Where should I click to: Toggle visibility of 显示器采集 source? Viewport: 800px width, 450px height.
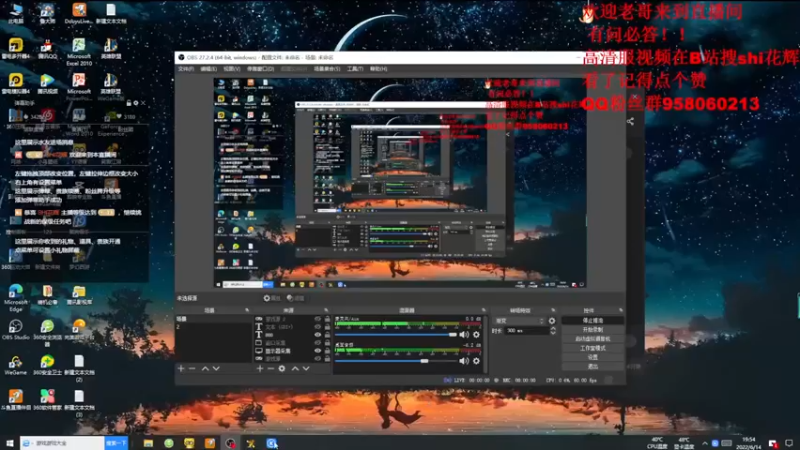click(x=317, y=351)
